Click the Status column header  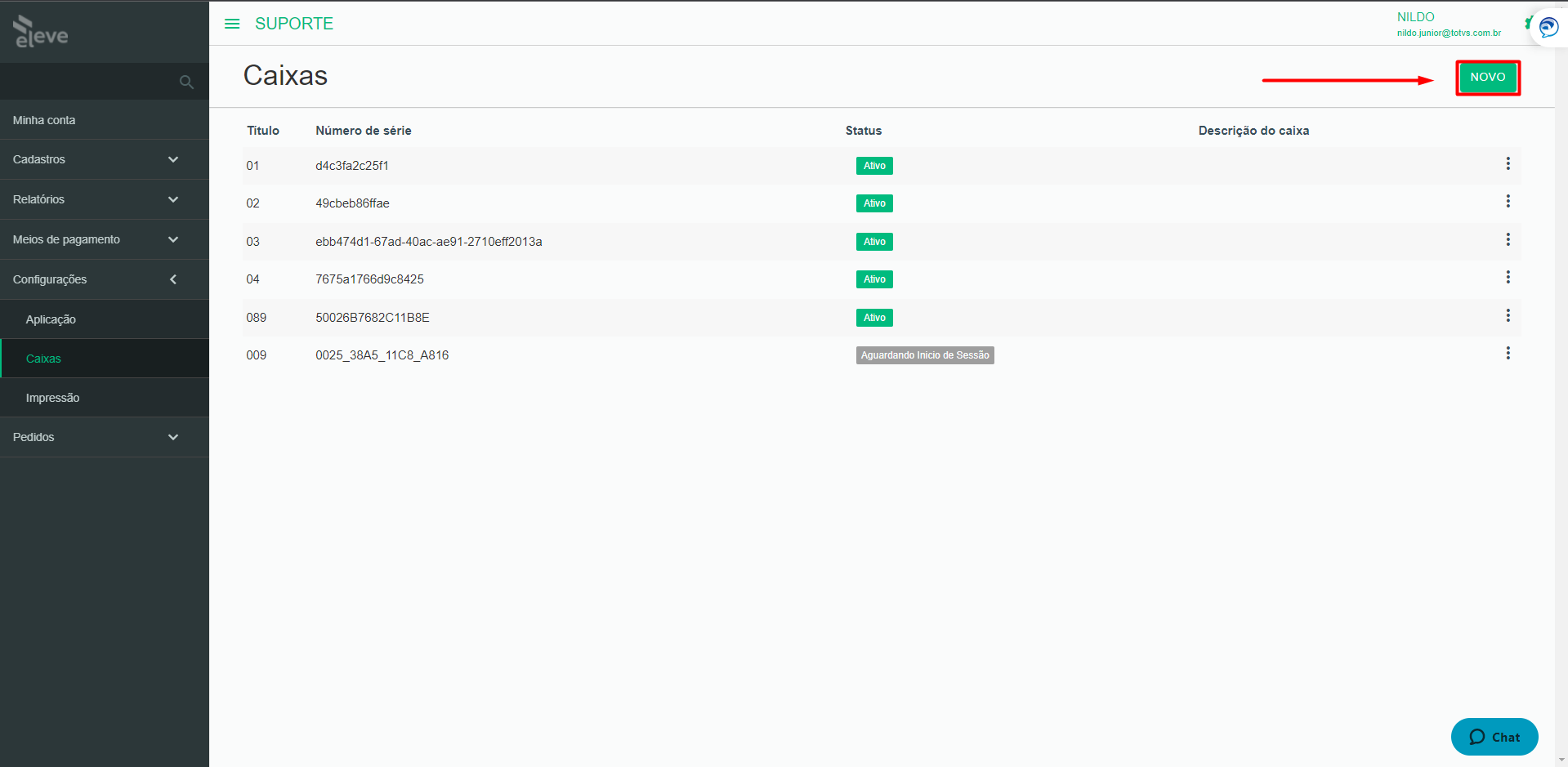pyautogui.click(x=864, y=131)
